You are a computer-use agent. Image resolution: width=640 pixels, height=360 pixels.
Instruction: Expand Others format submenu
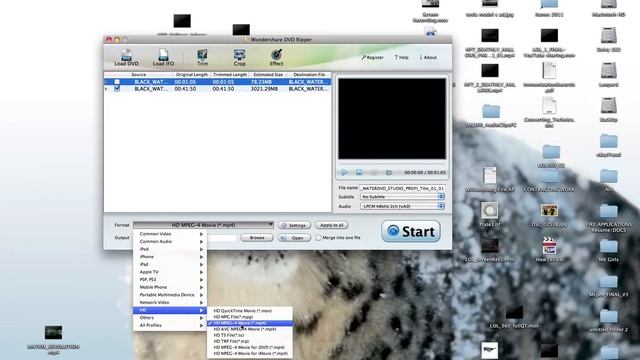(170, 318)
